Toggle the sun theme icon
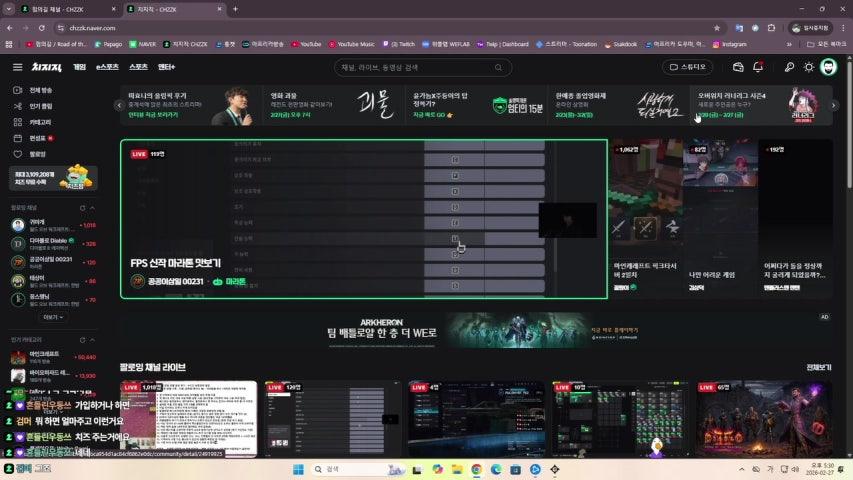Screen dimensions: 853x480 pyautogui.click(x=809, y=67)
